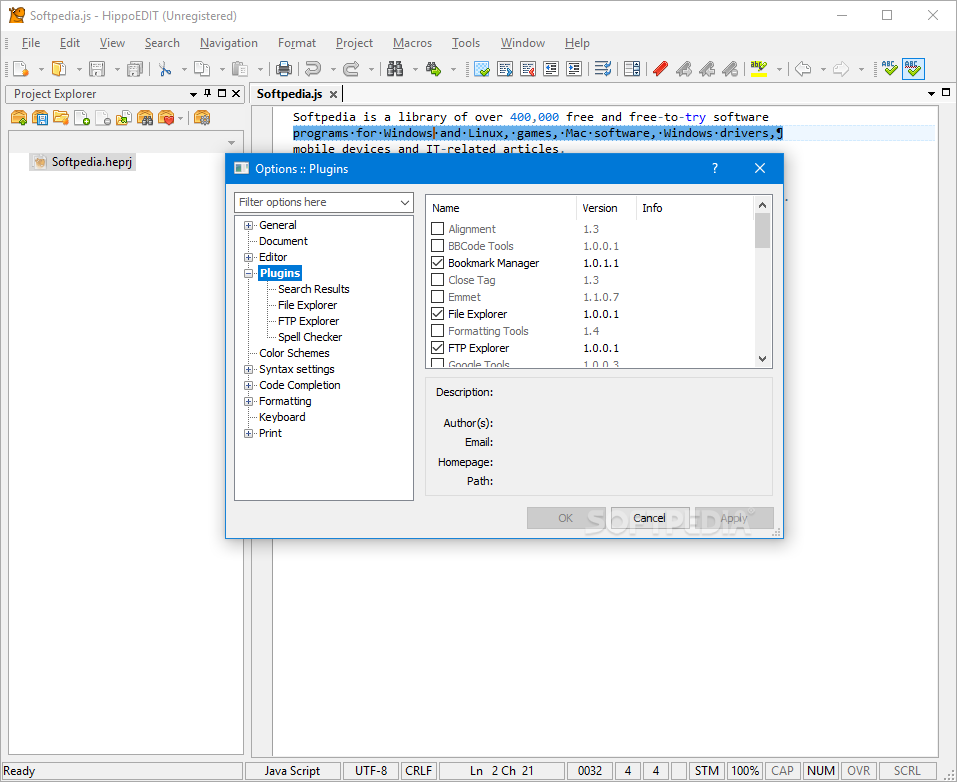Screen dimensions: 957x782
Task: Click the decrease indent toolbar icon
Action: [551, 68]
